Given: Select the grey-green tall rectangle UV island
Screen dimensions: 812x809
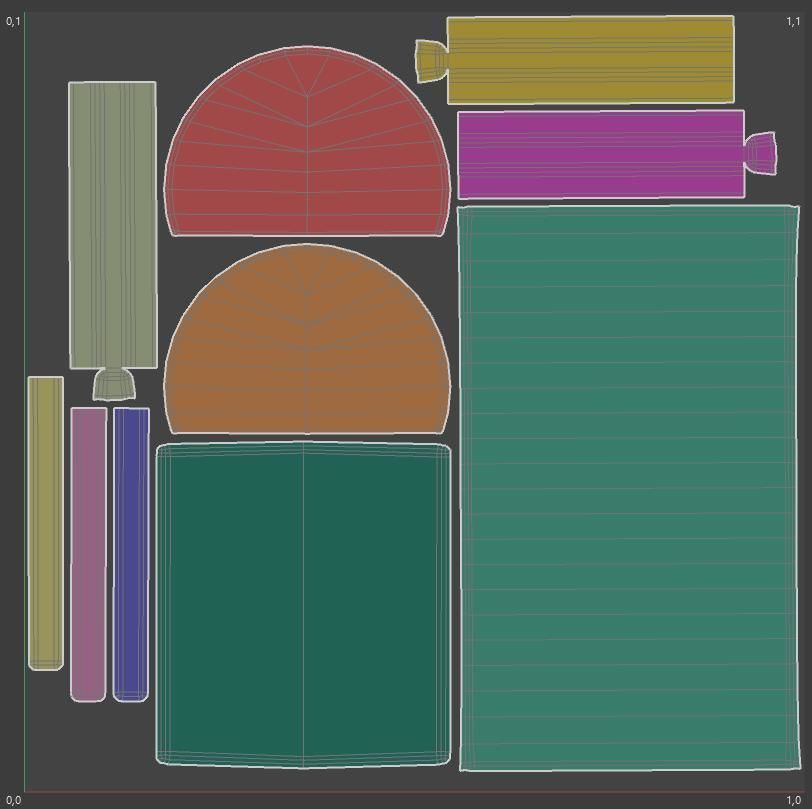Looking at the screenshot, I should [113, 225].
